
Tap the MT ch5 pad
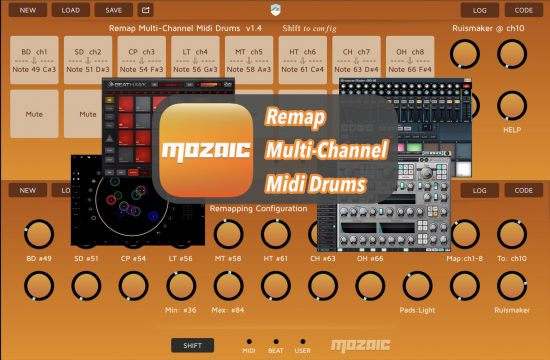(249, 60)
